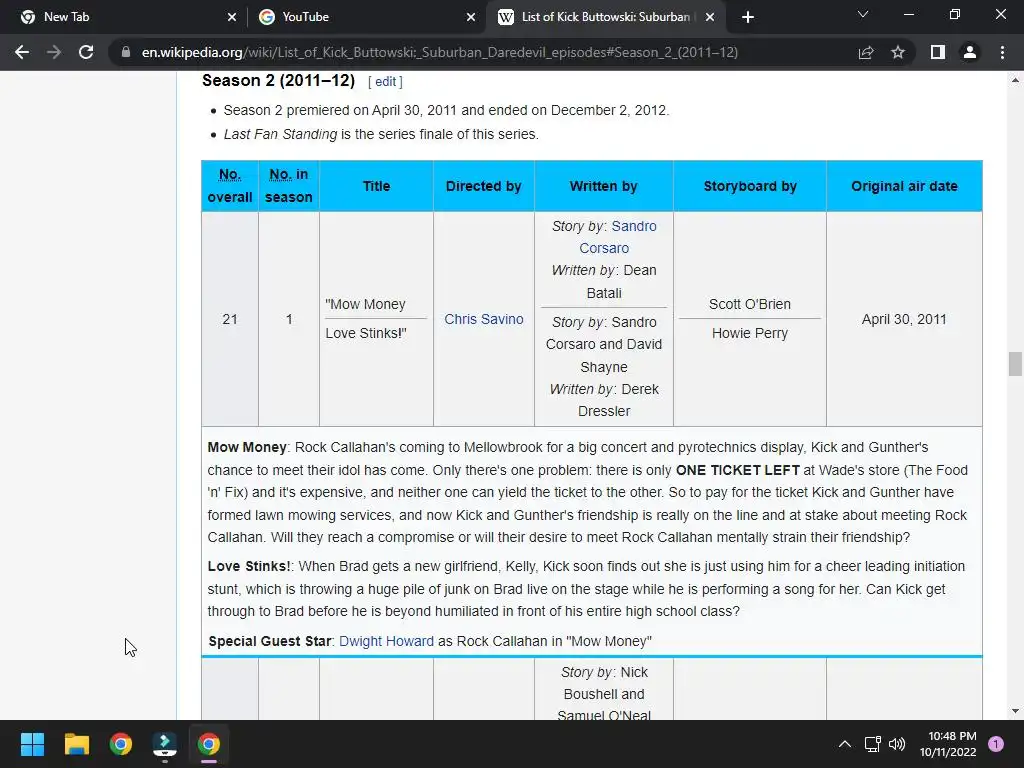Open the volume control in tray
1024x768 pixels.
pyautogui.click(x=897, y=744)
